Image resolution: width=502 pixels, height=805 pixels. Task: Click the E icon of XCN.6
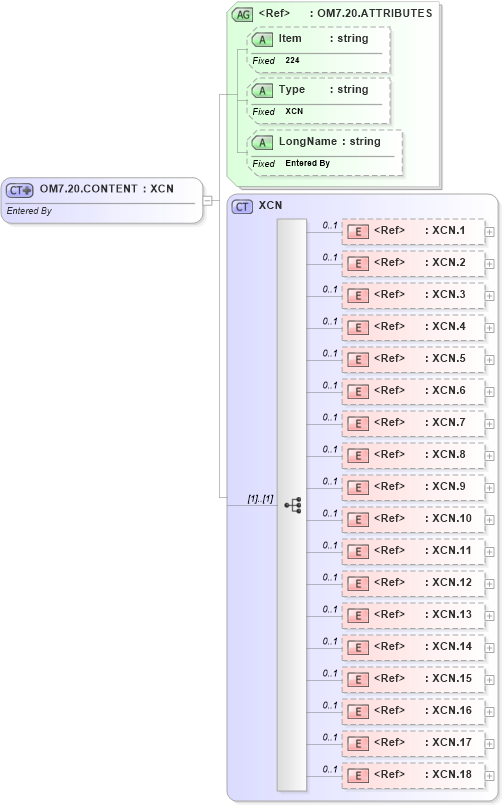[x=358, y=392]
